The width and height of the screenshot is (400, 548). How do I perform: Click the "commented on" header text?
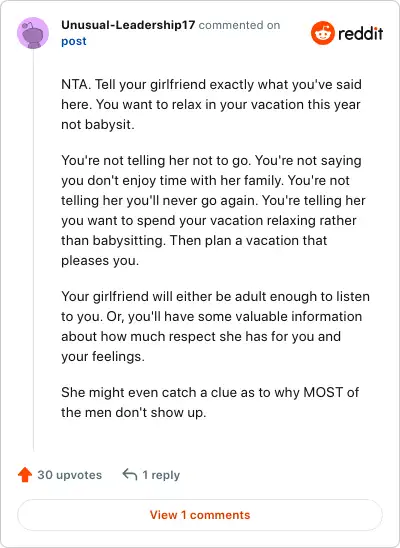point(239,25)
